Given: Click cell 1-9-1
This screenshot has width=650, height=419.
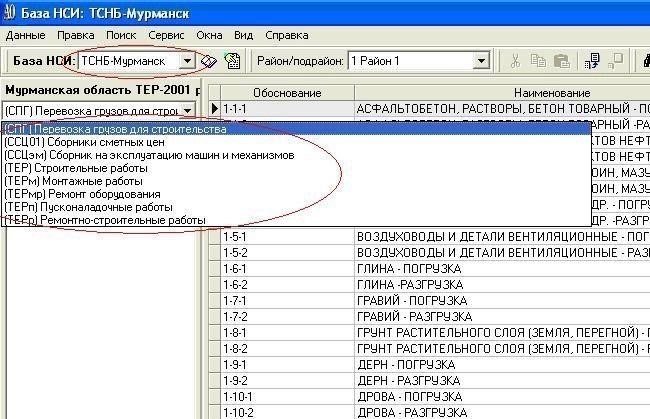Looking at the screenshot, I should point(287,365).
